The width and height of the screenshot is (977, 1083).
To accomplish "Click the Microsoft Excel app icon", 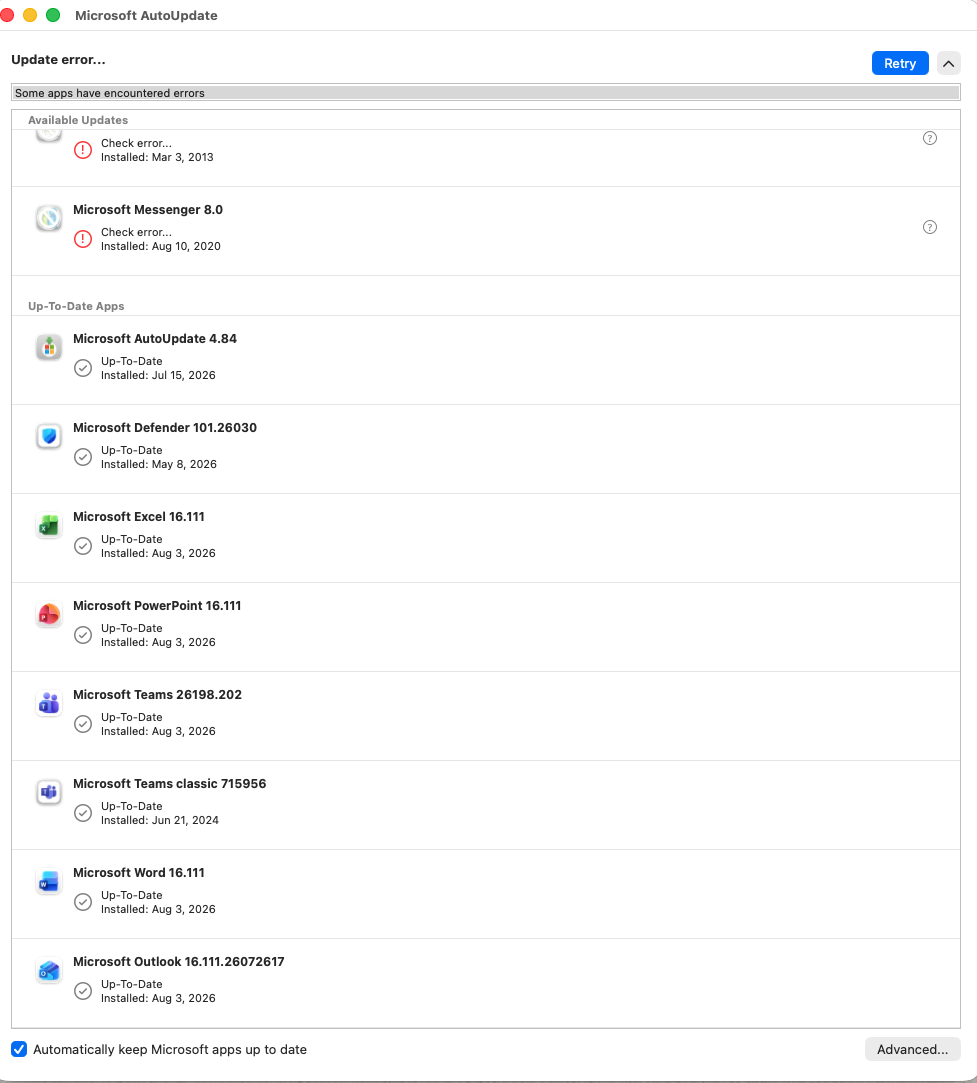I will pyautogui.click(x=49, y=526).
